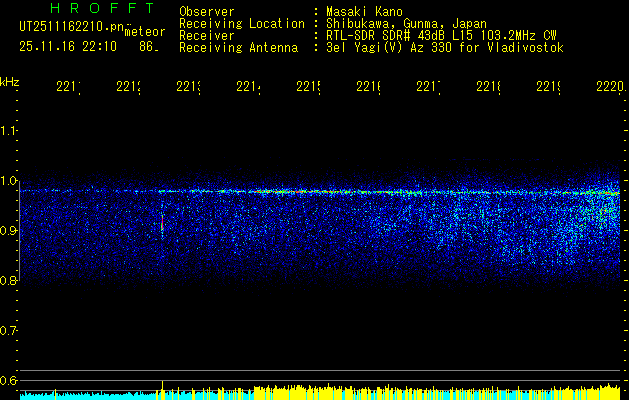
Task: Click the 0.7 frequency axis label
Action: [8, 331]
